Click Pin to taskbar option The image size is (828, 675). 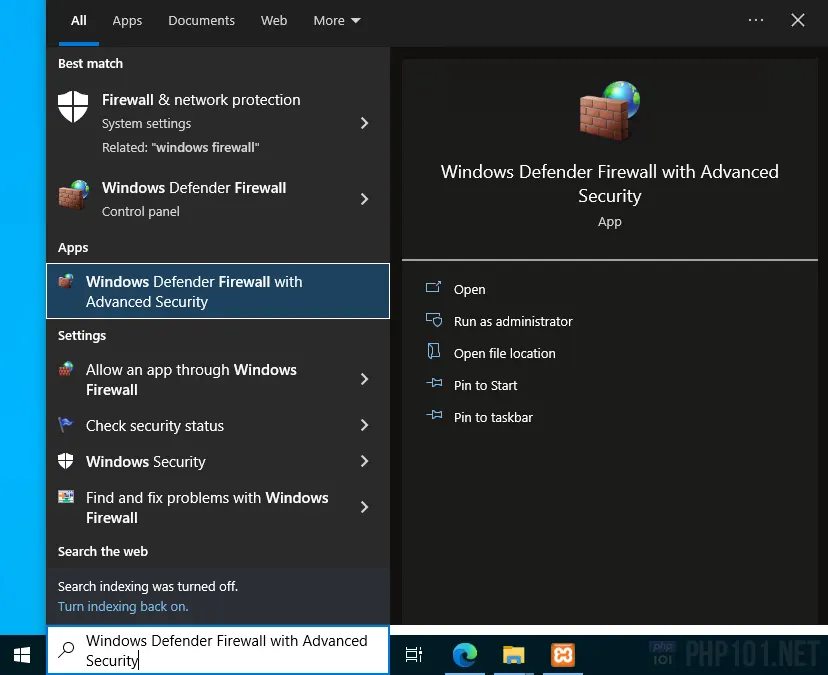[x=493, y=417]
